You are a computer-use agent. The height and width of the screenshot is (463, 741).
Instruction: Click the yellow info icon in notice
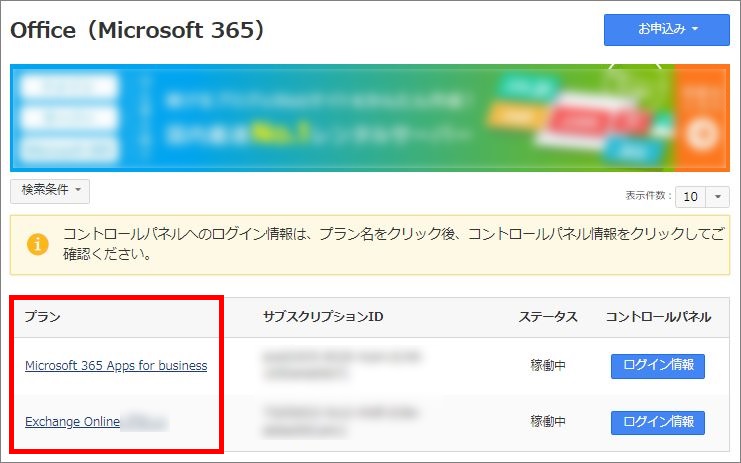pos(38,244)
